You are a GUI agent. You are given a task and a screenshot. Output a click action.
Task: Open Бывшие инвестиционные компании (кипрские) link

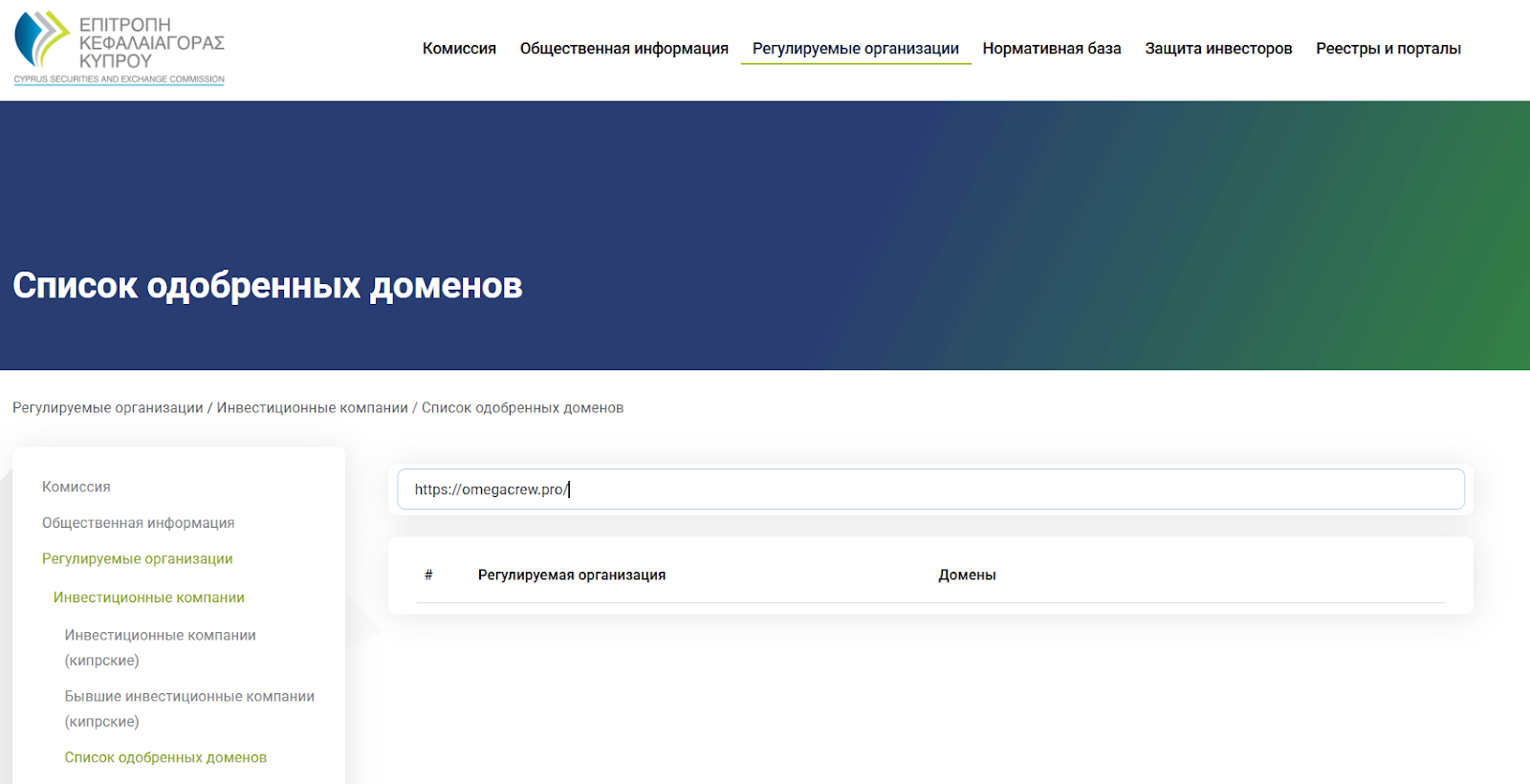click(189, 708)
